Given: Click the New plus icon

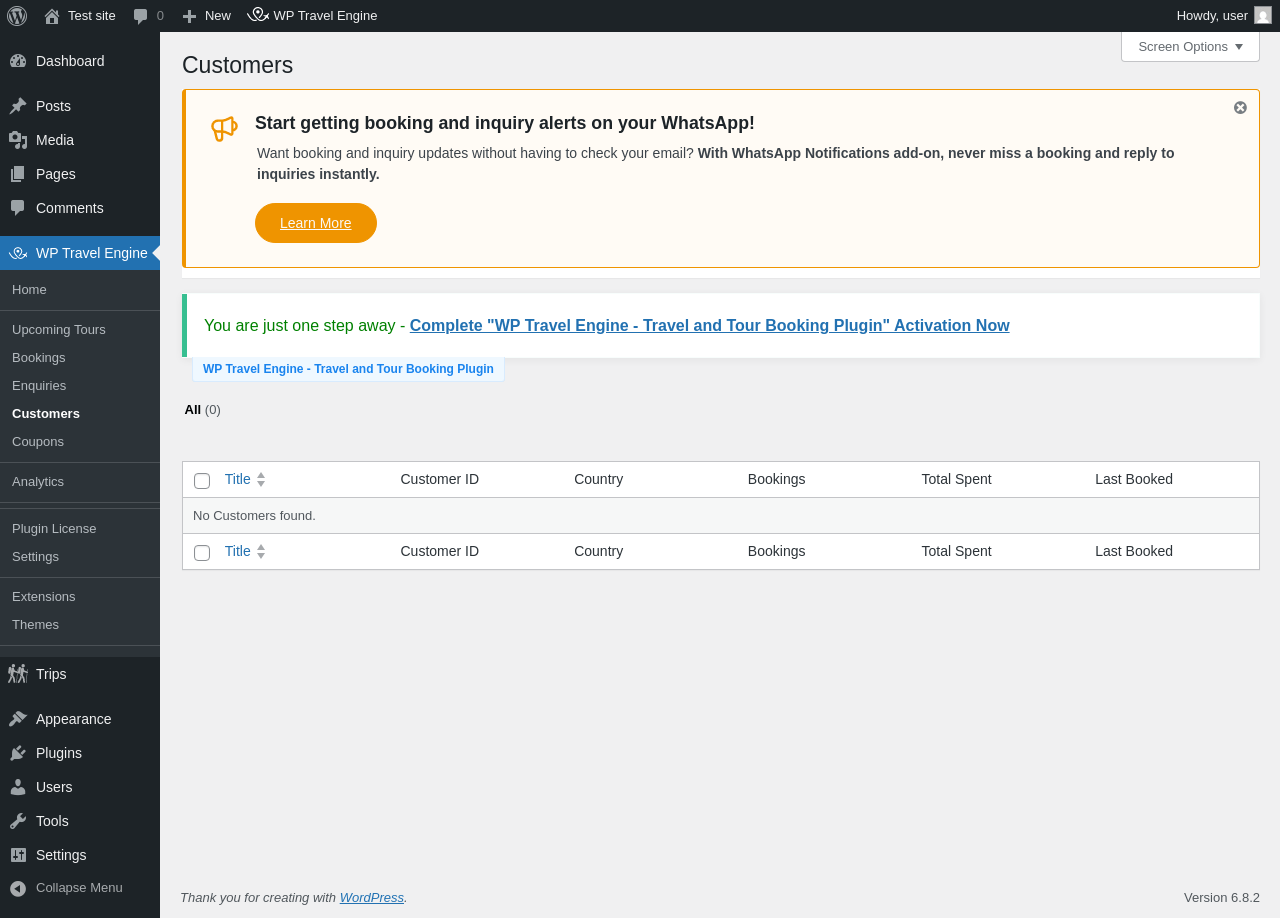Looking at the screenshot, I should point(189,16).
